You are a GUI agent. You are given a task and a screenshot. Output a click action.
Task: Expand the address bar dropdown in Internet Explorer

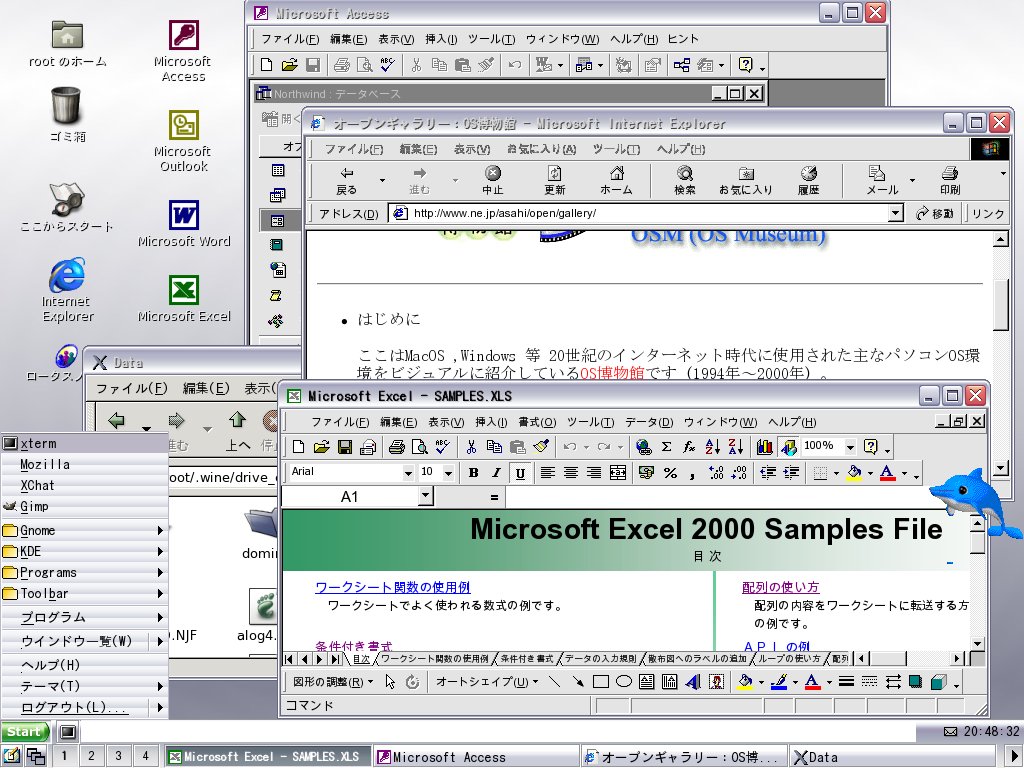coord(895,213)
